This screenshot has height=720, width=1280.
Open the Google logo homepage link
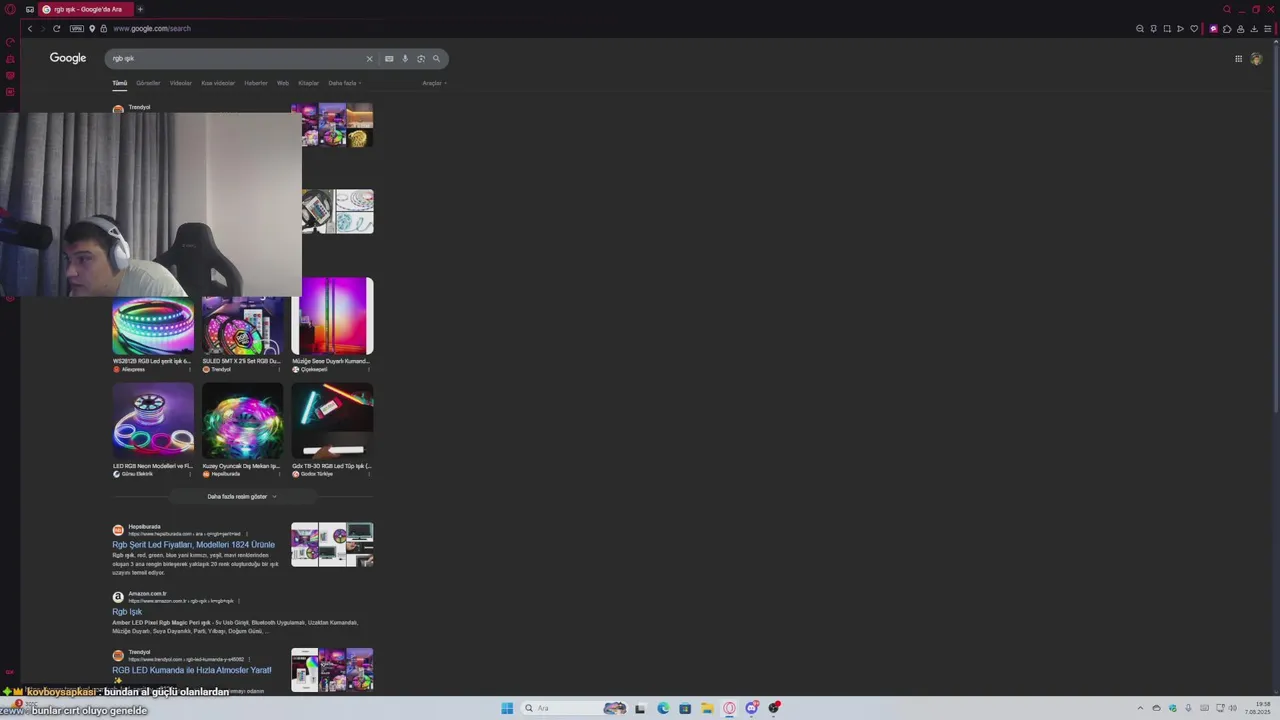pyautogui.click(x=68, y=58)
